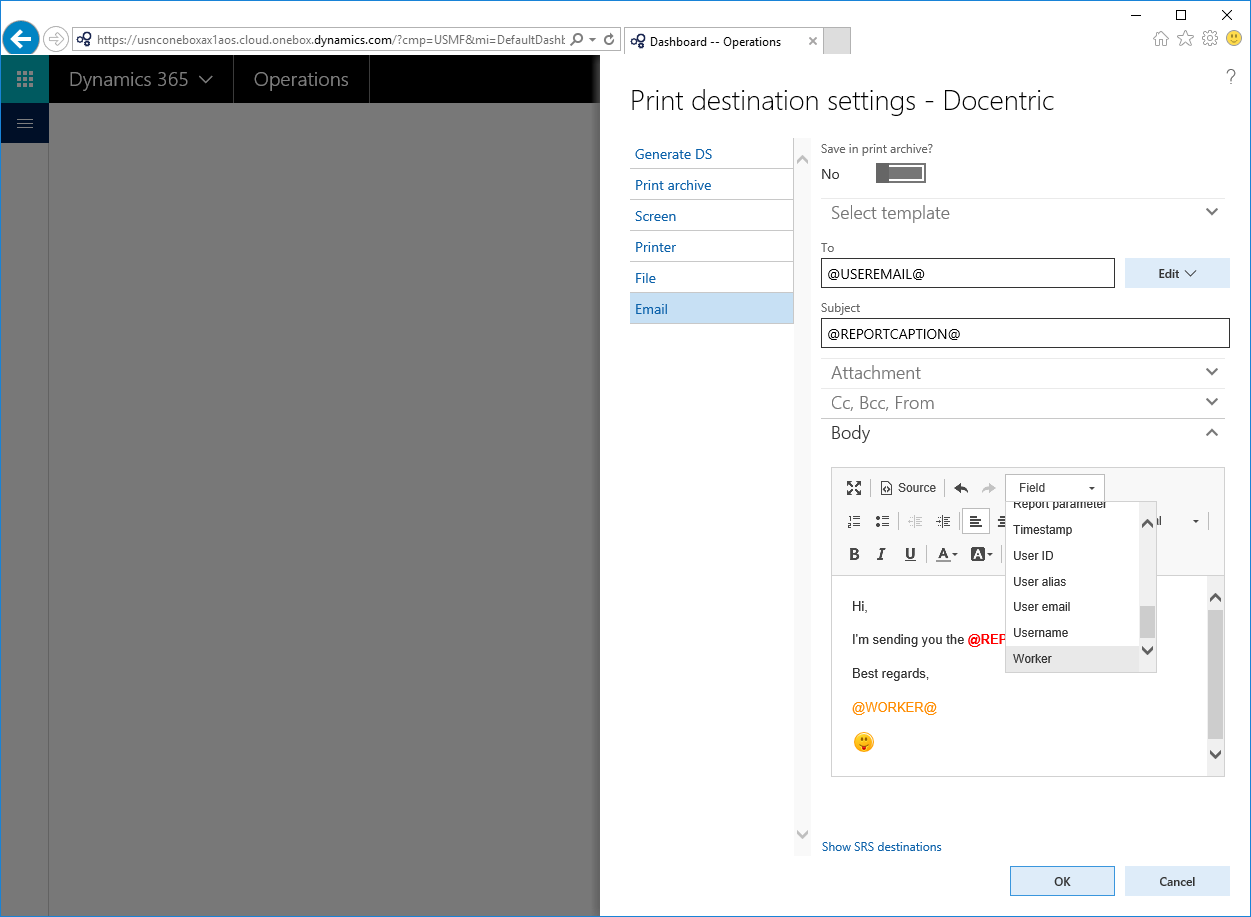Open background color picker
This screenshot has width=1251, height=917.
click(981, 554)
